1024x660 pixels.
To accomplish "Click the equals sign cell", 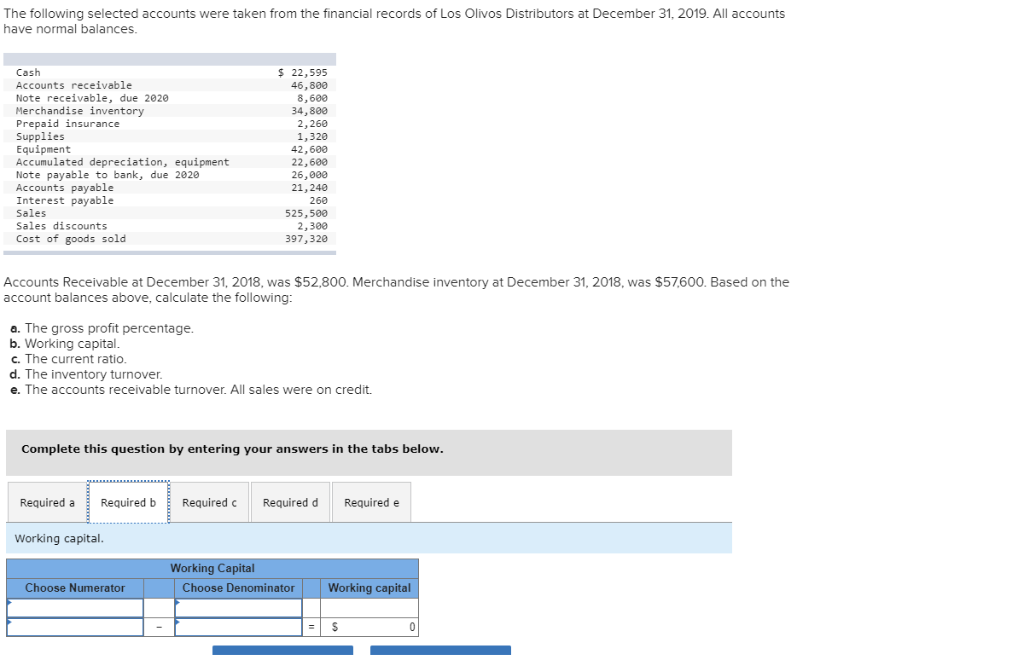I will (312, 627).
